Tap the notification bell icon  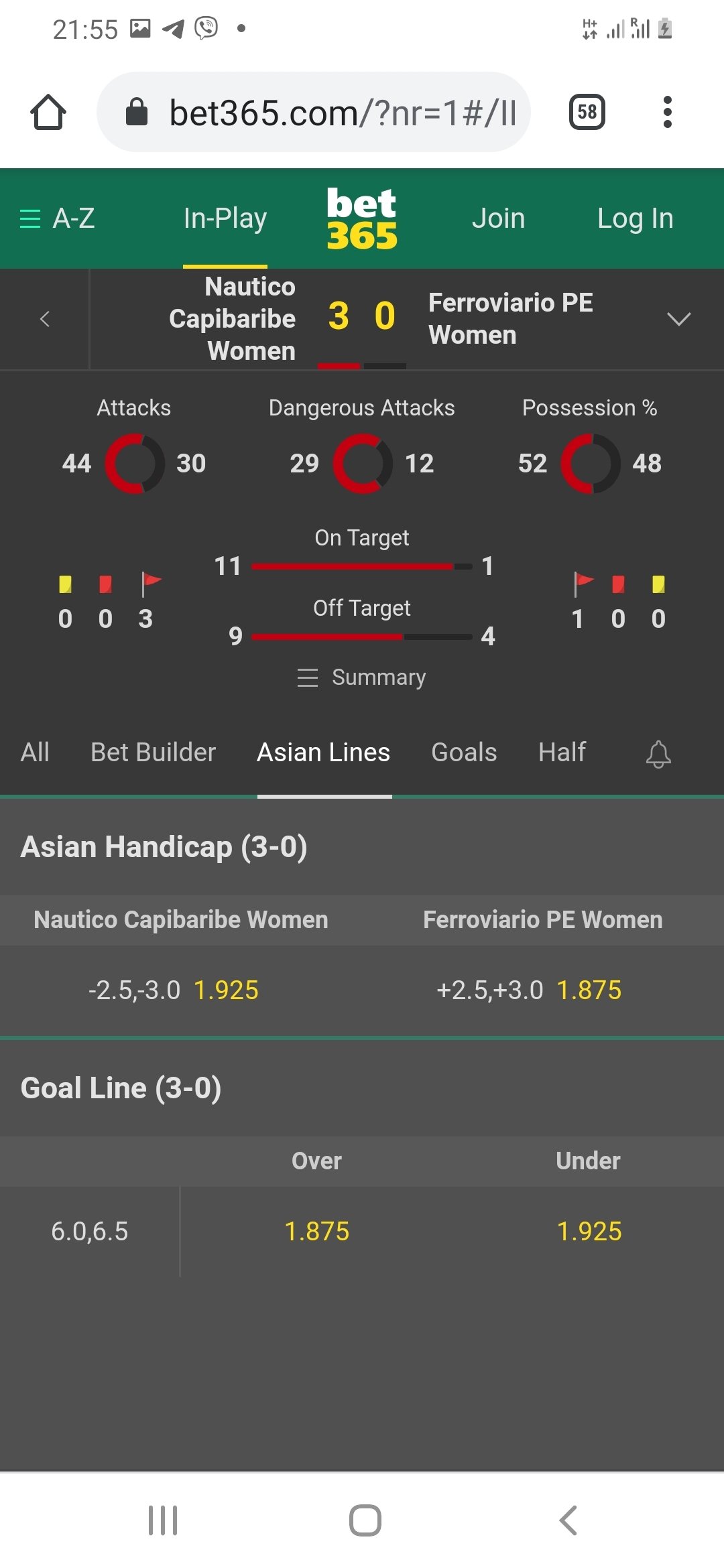[658, 754]
